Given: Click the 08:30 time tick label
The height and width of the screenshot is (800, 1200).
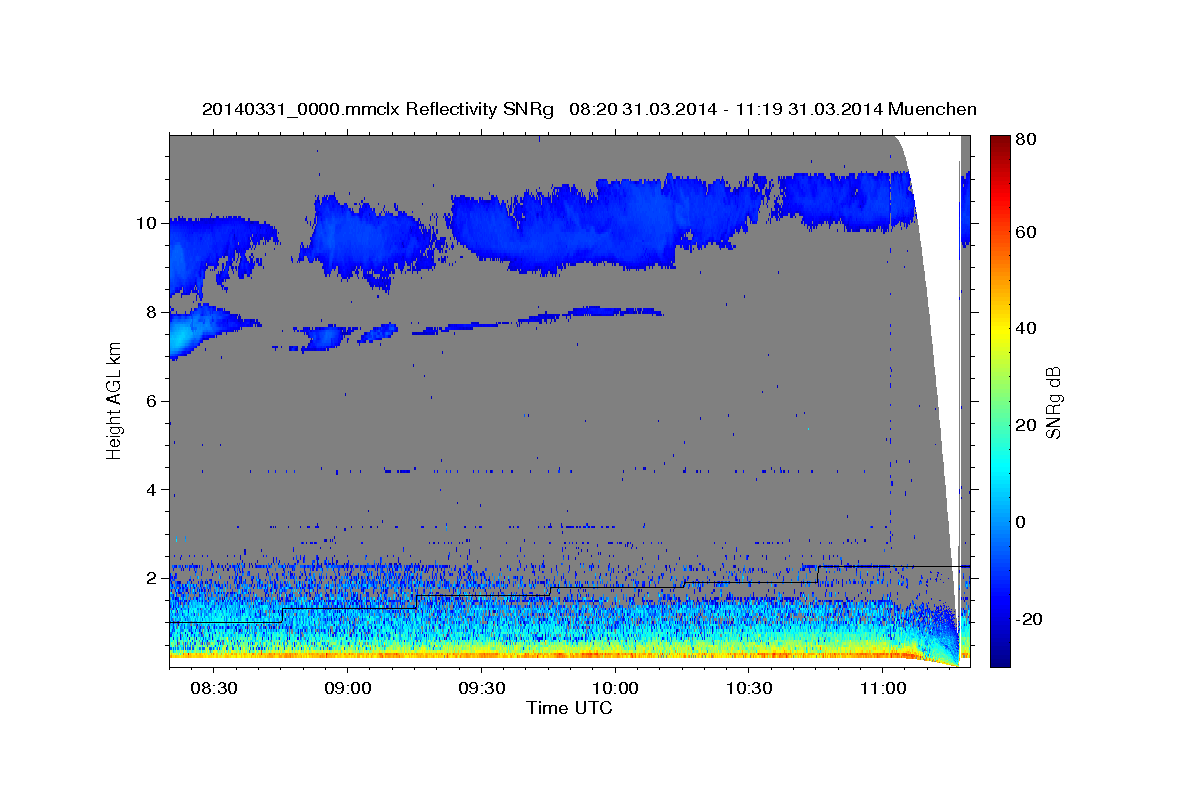Looking at the screenshot, I should pos(213,689).
